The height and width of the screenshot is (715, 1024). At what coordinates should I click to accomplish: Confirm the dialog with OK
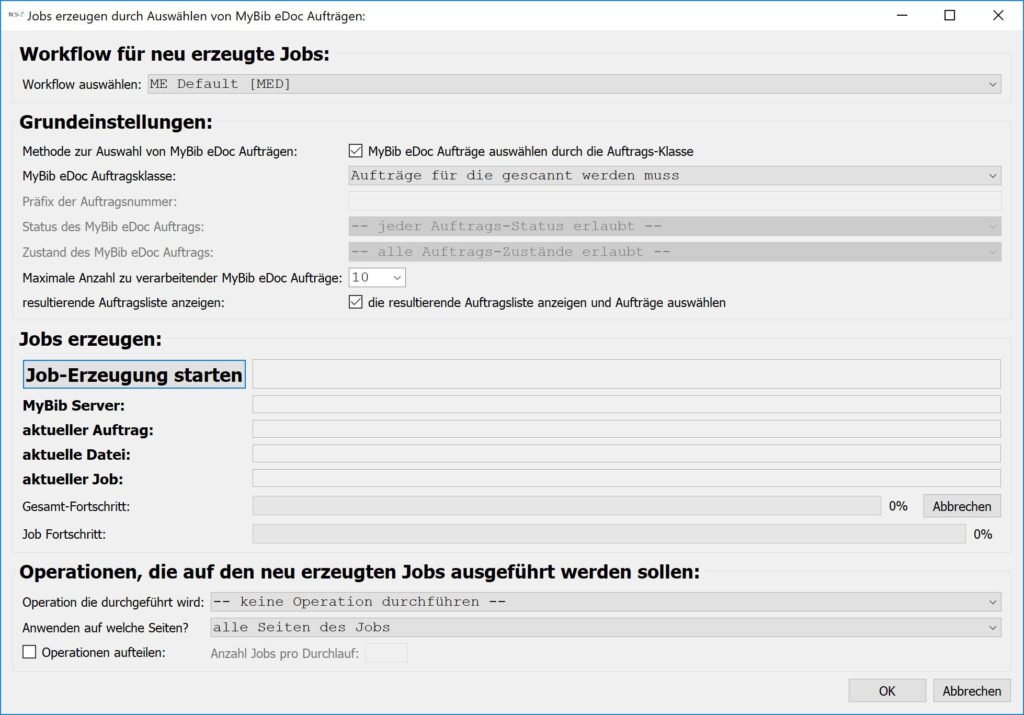pos(887,691)
